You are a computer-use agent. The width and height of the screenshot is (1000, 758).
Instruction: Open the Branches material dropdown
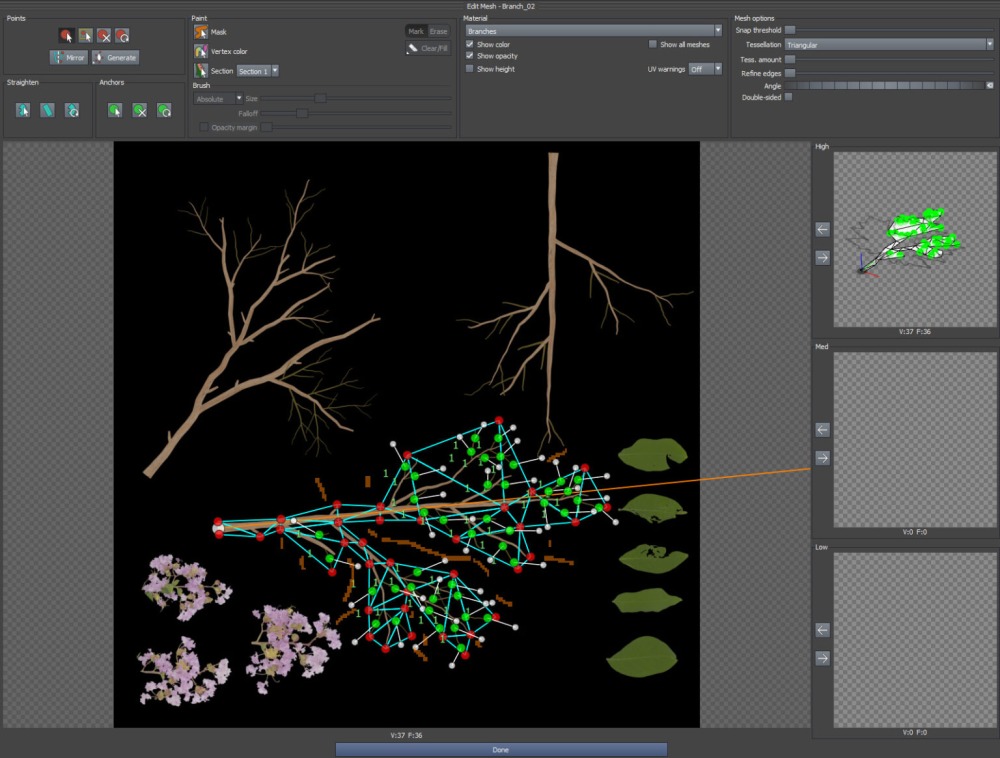pyautogui.click(x=594, y=31)
